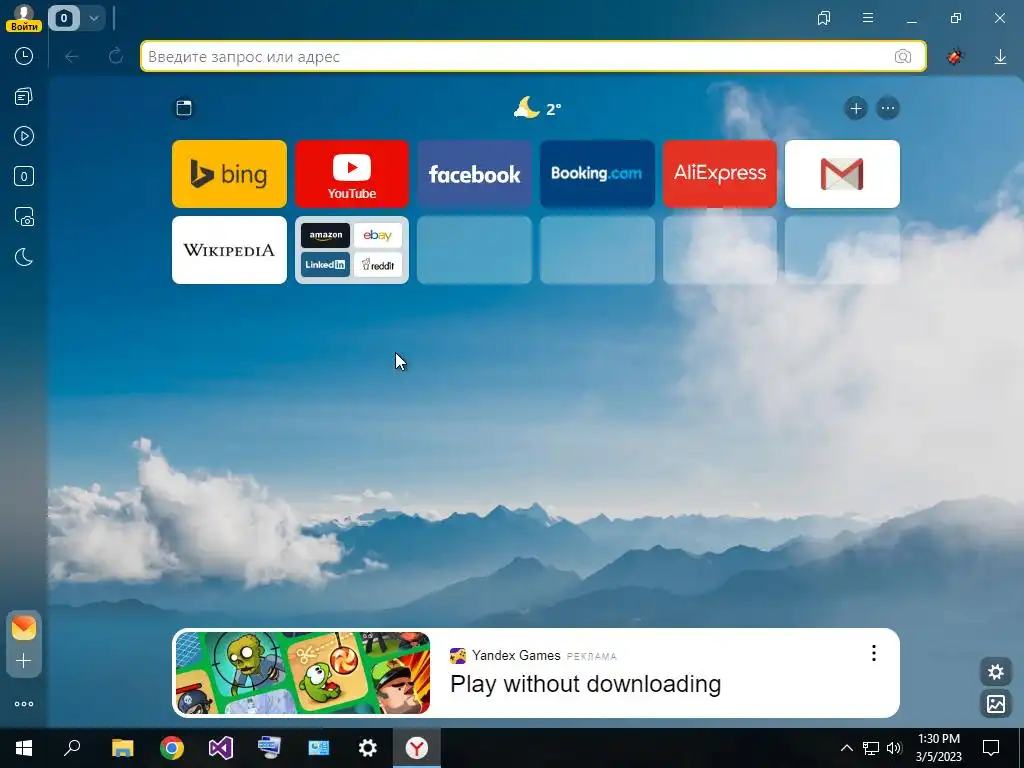The width and height of the screenshot is (1024, 768).
Task: Click the ladybug extension icon
Action: pos(955,57)
